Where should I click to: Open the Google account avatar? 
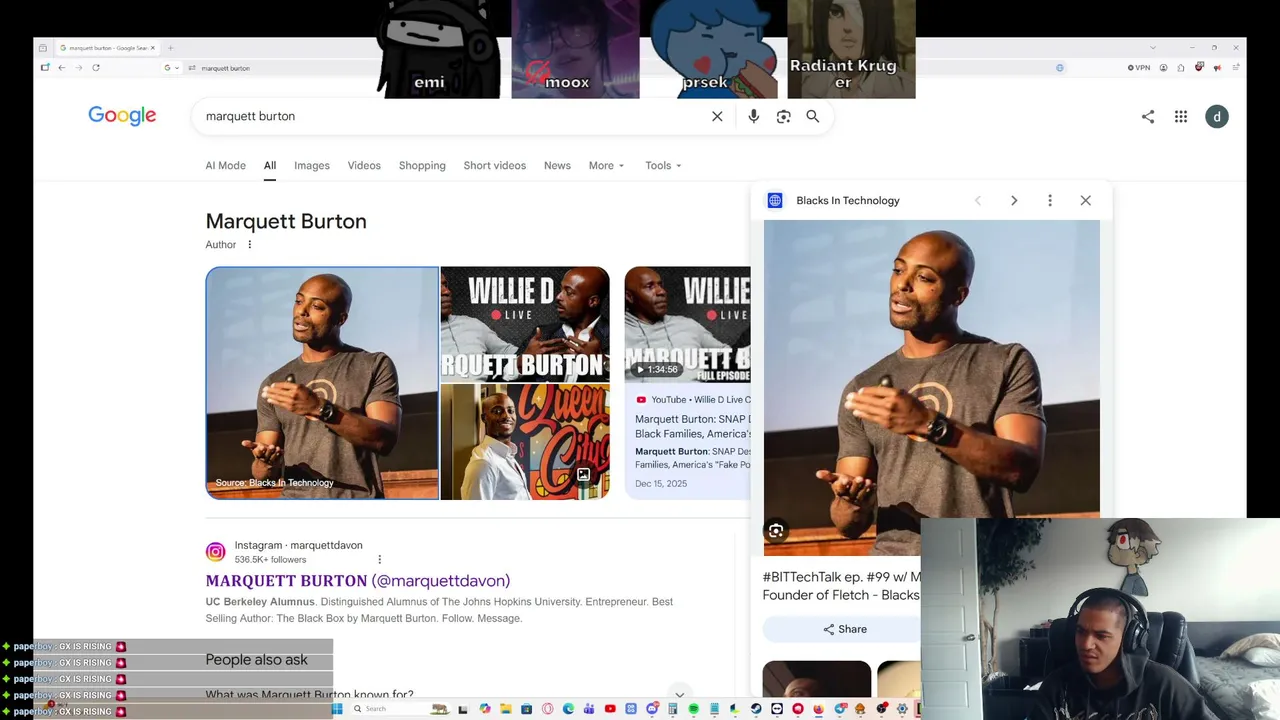[1217, 117]
